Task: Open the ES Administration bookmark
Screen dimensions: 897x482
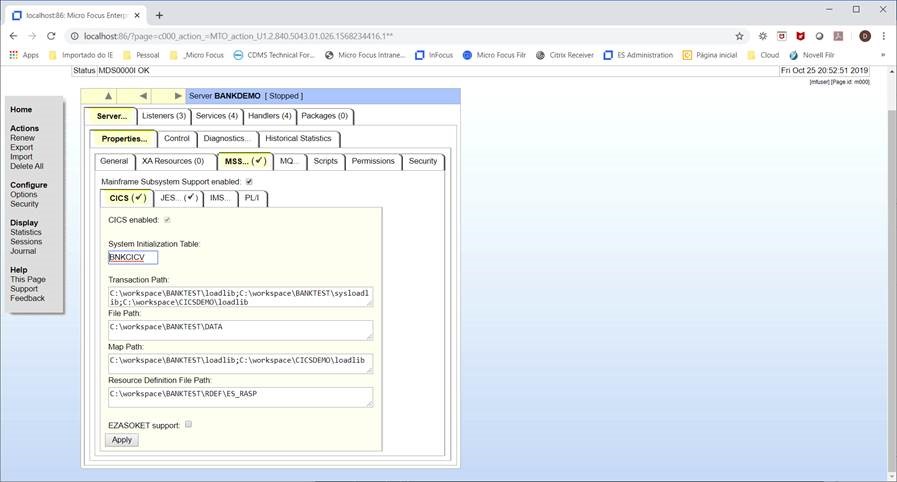Action: coord(638,55)
